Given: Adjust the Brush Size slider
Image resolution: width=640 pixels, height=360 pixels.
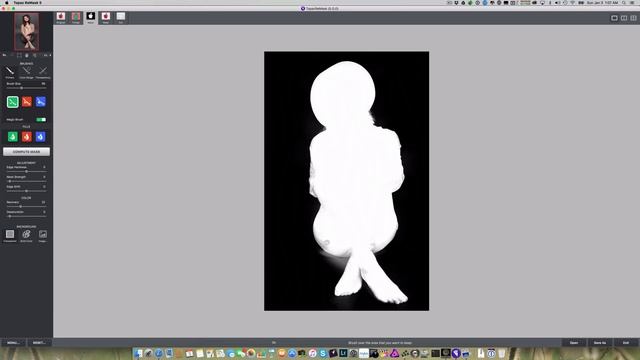Looking at the screenshot, I should pos(26,88).
